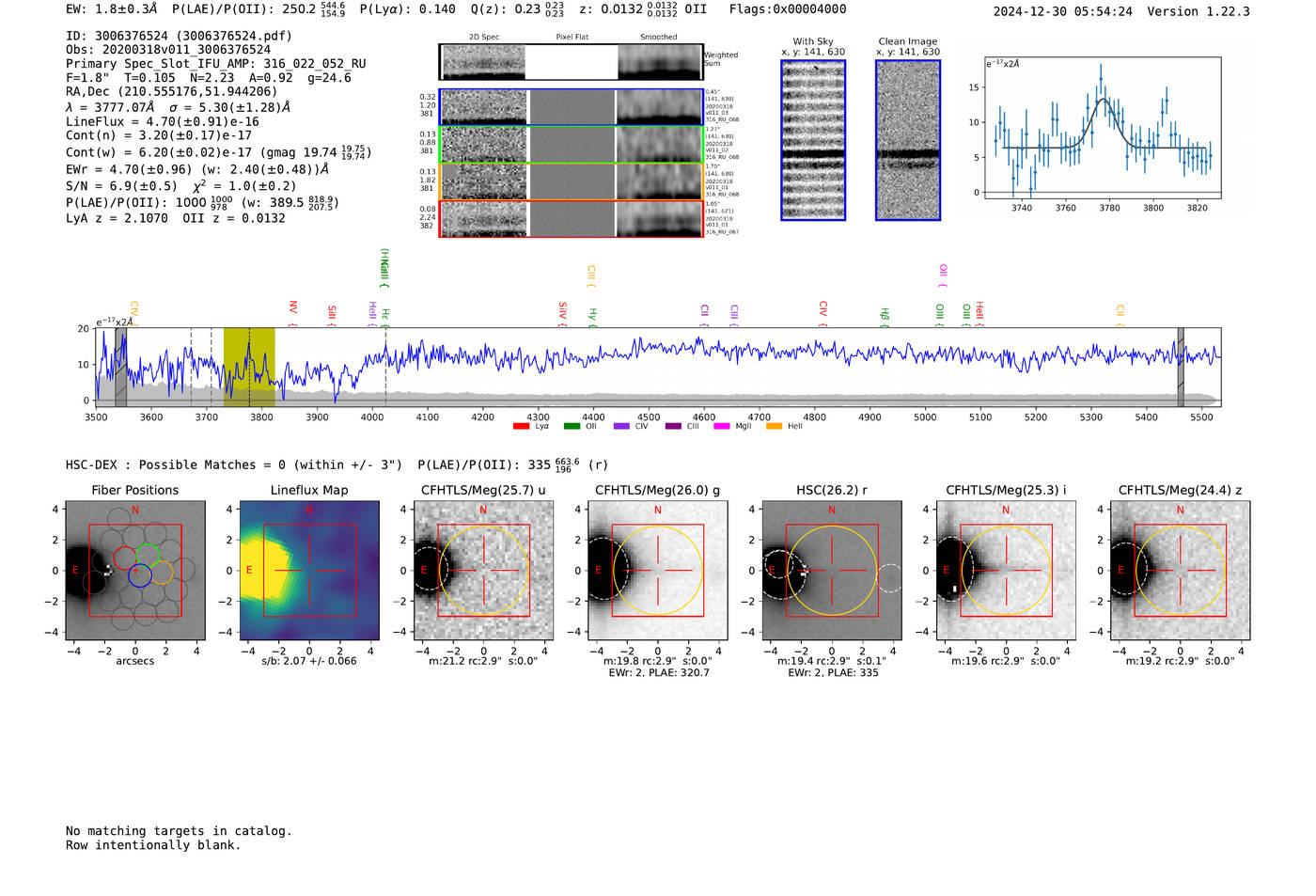Click the yellow highlighted emission region in spectrum

(249, 367)
